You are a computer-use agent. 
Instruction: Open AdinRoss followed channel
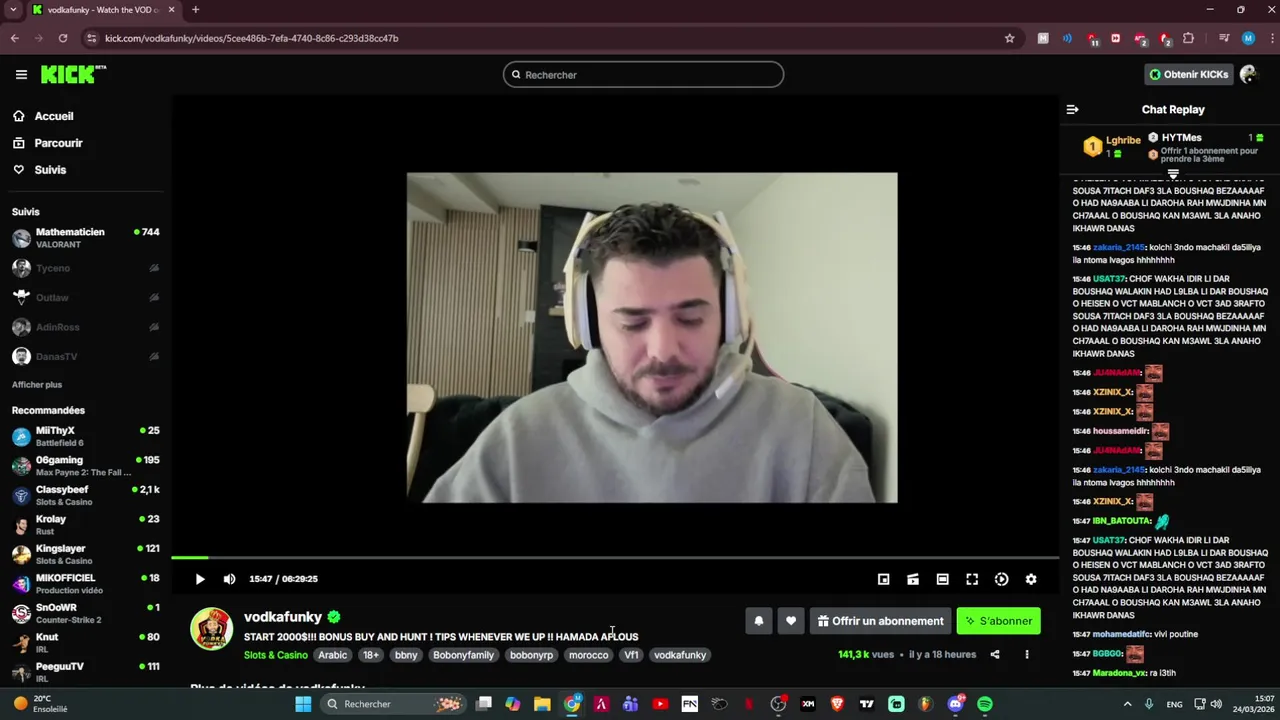coord(85,327)
